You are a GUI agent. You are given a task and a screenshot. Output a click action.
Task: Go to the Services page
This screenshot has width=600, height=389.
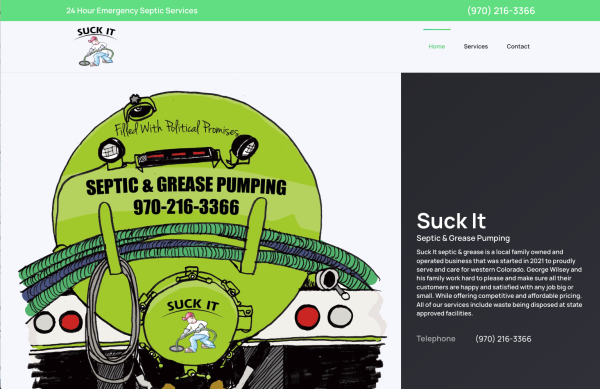pos(476,46)
